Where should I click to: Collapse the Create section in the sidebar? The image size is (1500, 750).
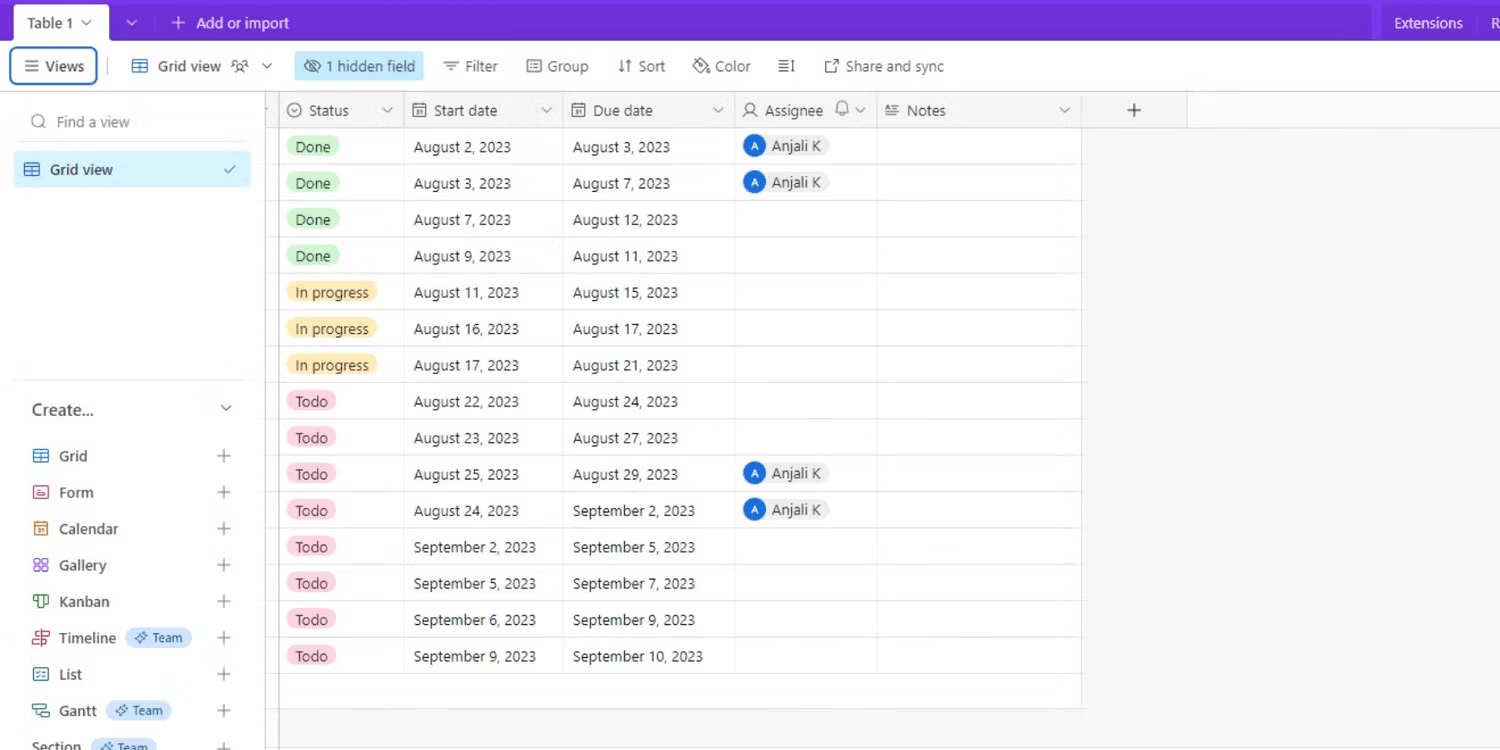(224, 408)
